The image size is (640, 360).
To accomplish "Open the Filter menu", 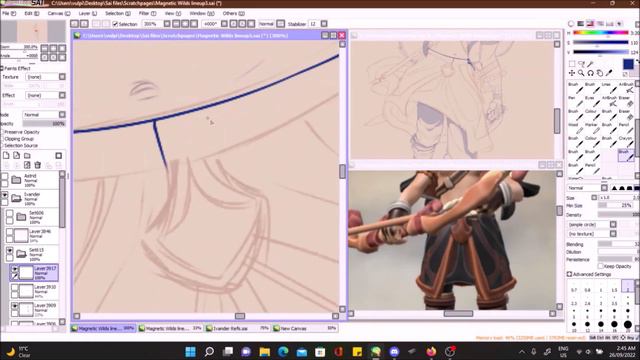I will pos(147,13).
